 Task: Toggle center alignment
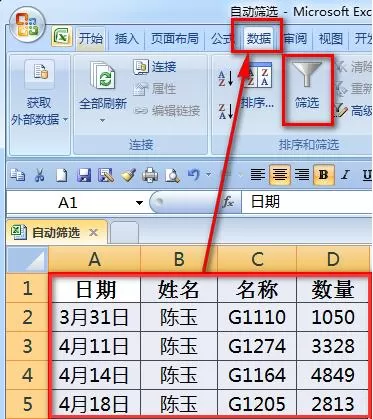[279, 174]
